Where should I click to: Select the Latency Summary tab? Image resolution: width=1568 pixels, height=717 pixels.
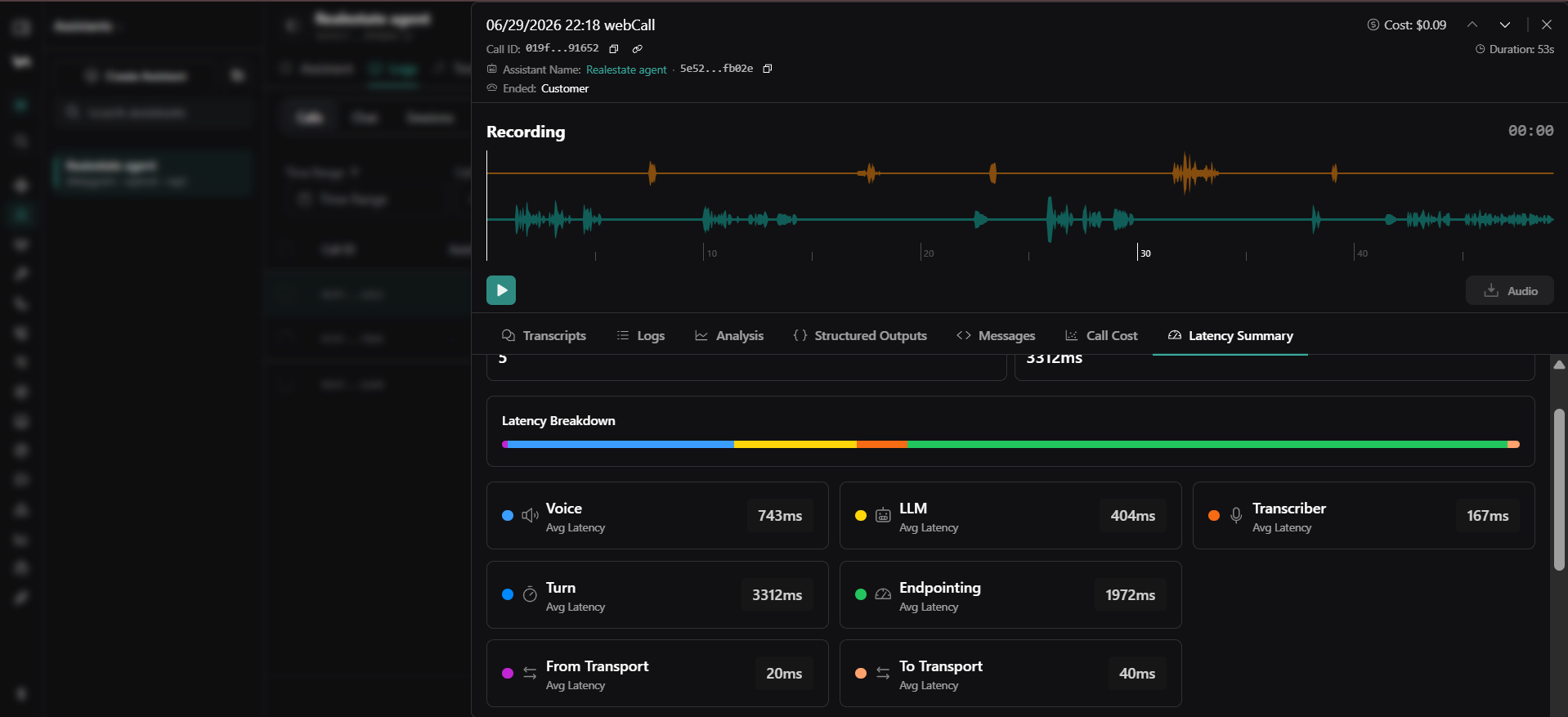(1230, 336)
